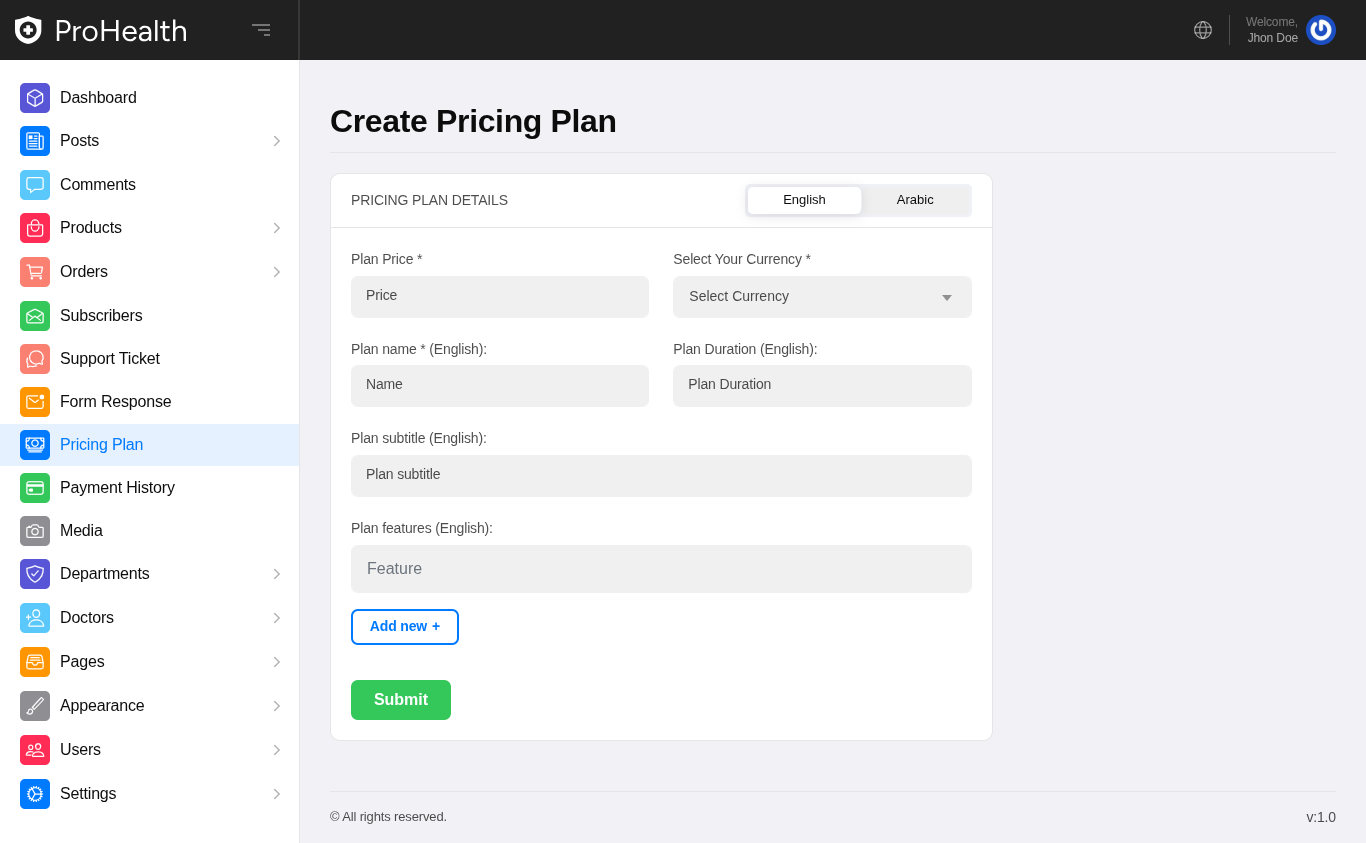Click the Payment History card icon
1366x843 pixels.
click(x=35, y=488)
